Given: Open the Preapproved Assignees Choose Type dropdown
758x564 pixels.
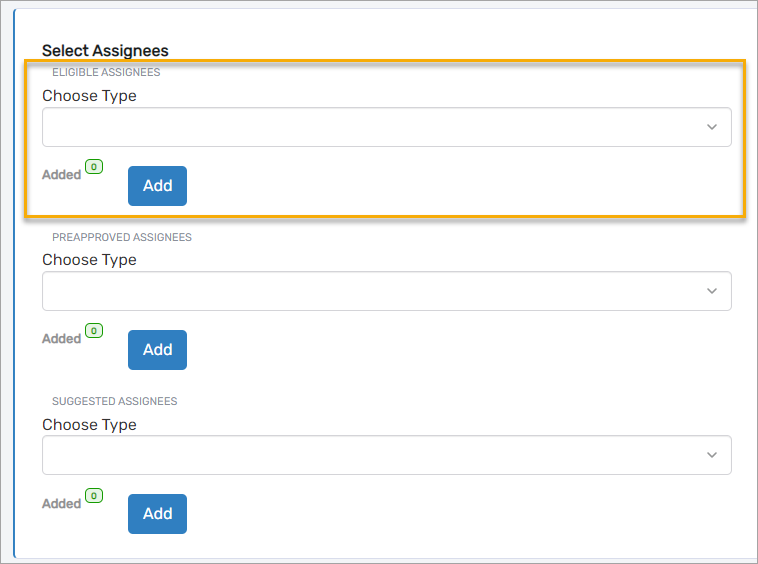Looking at the screenshot, I should click(x=386, y=291).
